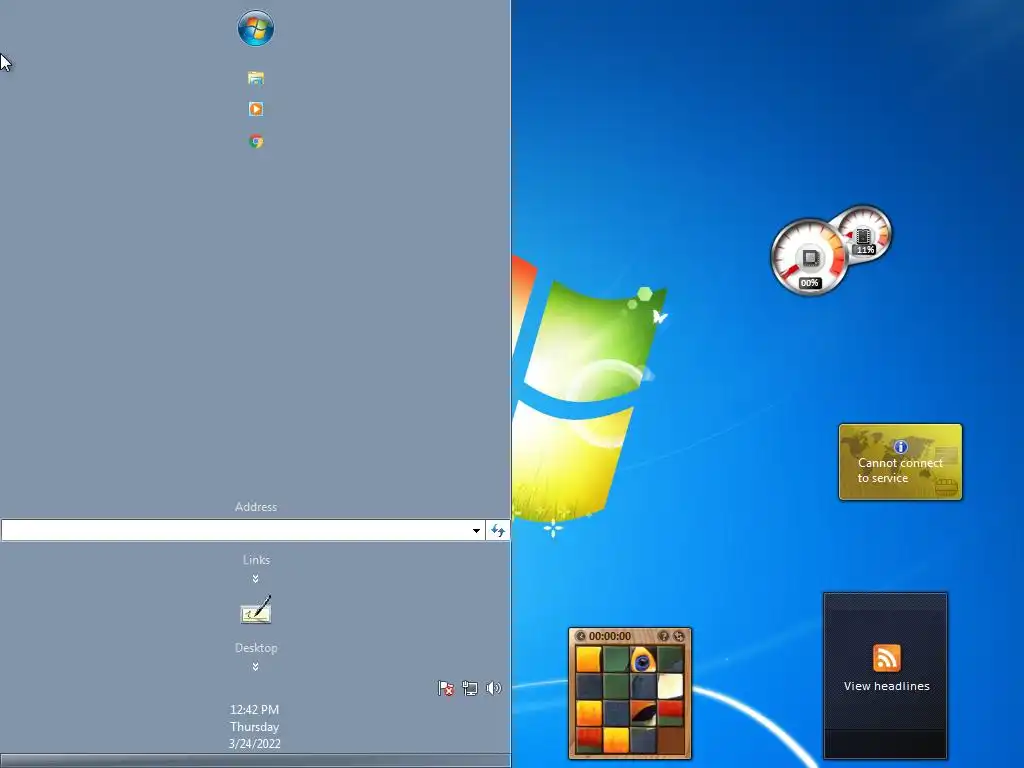Click the Show desktop strip below the clock

coord(255,761)
